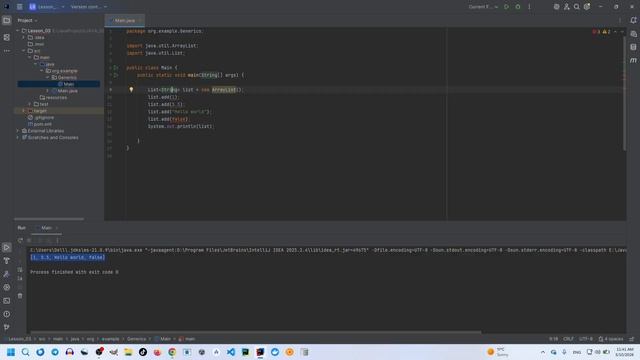
Task: Open the Problems tool window
Action: [x=7, y=314]
